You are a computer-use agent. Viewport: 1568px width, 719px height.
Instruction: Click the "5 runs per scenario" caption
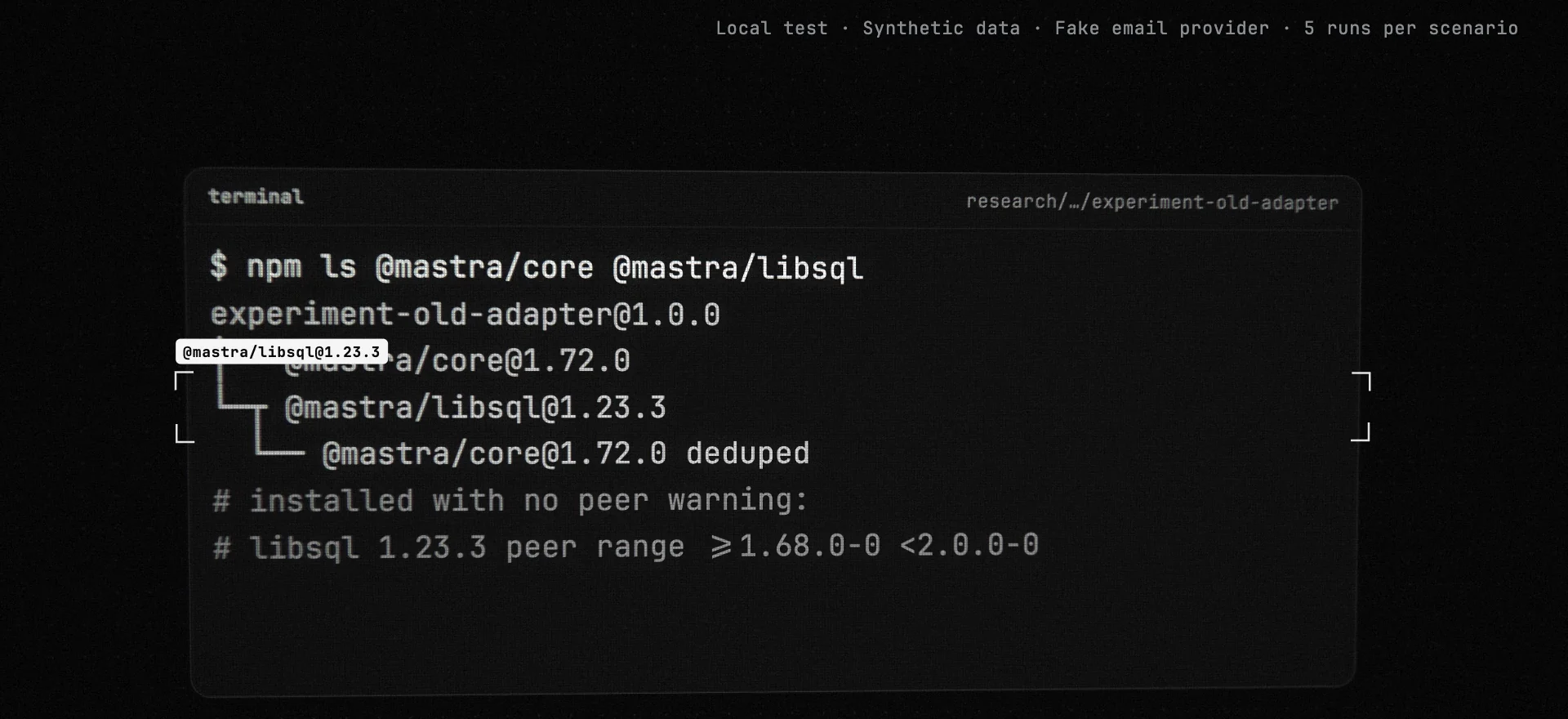pyautogui.click(x=1411, y=28)
